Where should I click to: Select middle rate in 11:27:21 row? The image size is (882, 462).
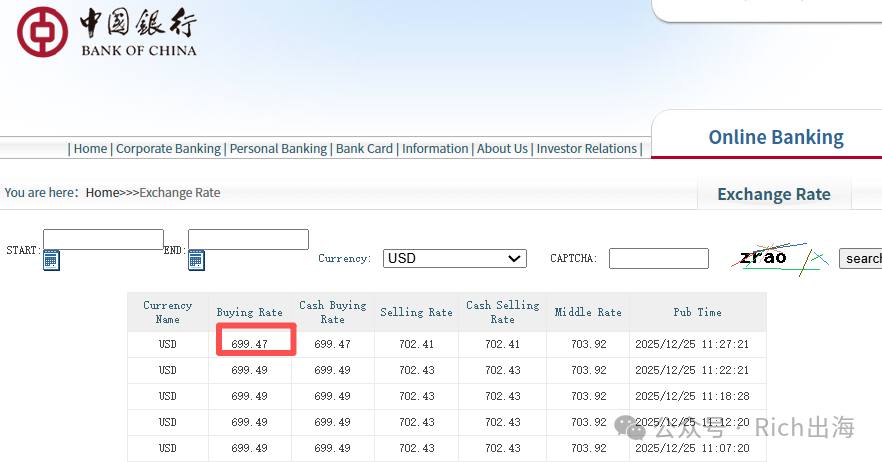pyautogui.click(x=589, y=344)
